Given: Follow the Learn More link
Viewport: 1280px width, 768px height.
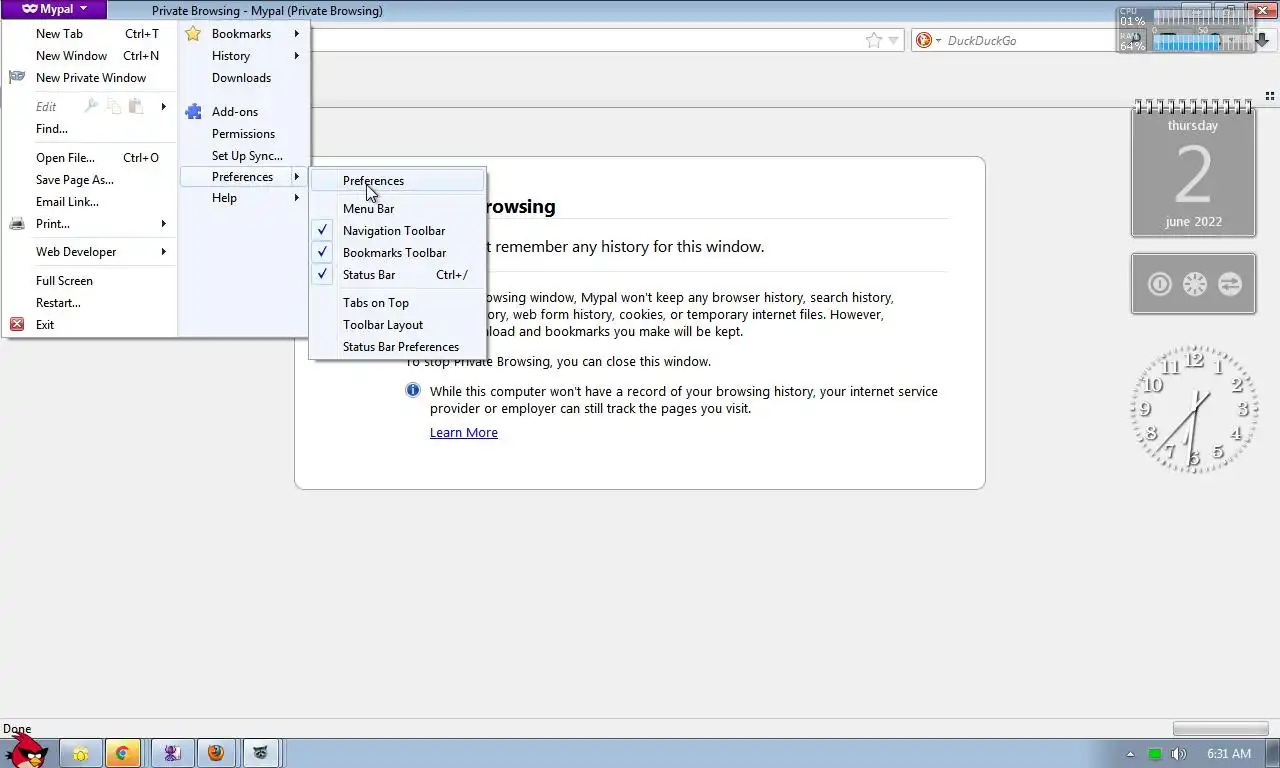Looking at the screenshot, I should point(464,433).
